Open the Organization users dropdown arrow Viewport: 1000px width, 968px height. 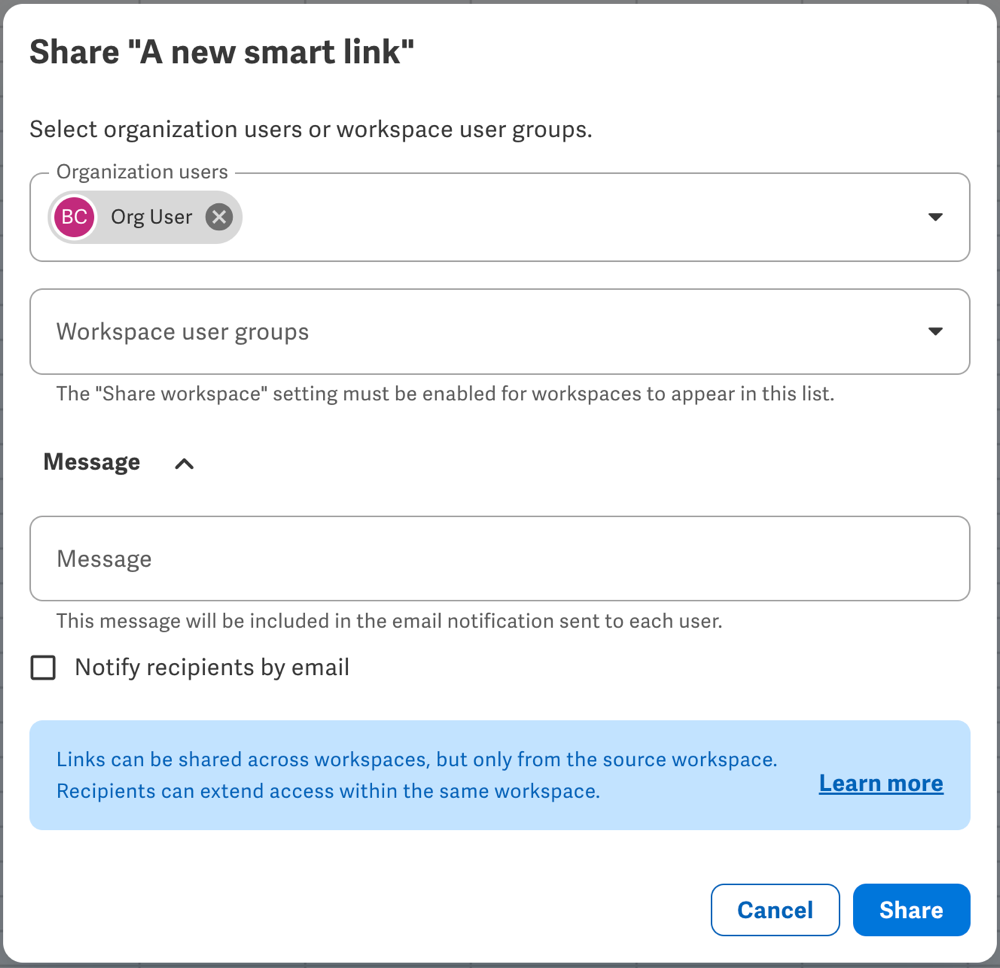tap(935, 217)
